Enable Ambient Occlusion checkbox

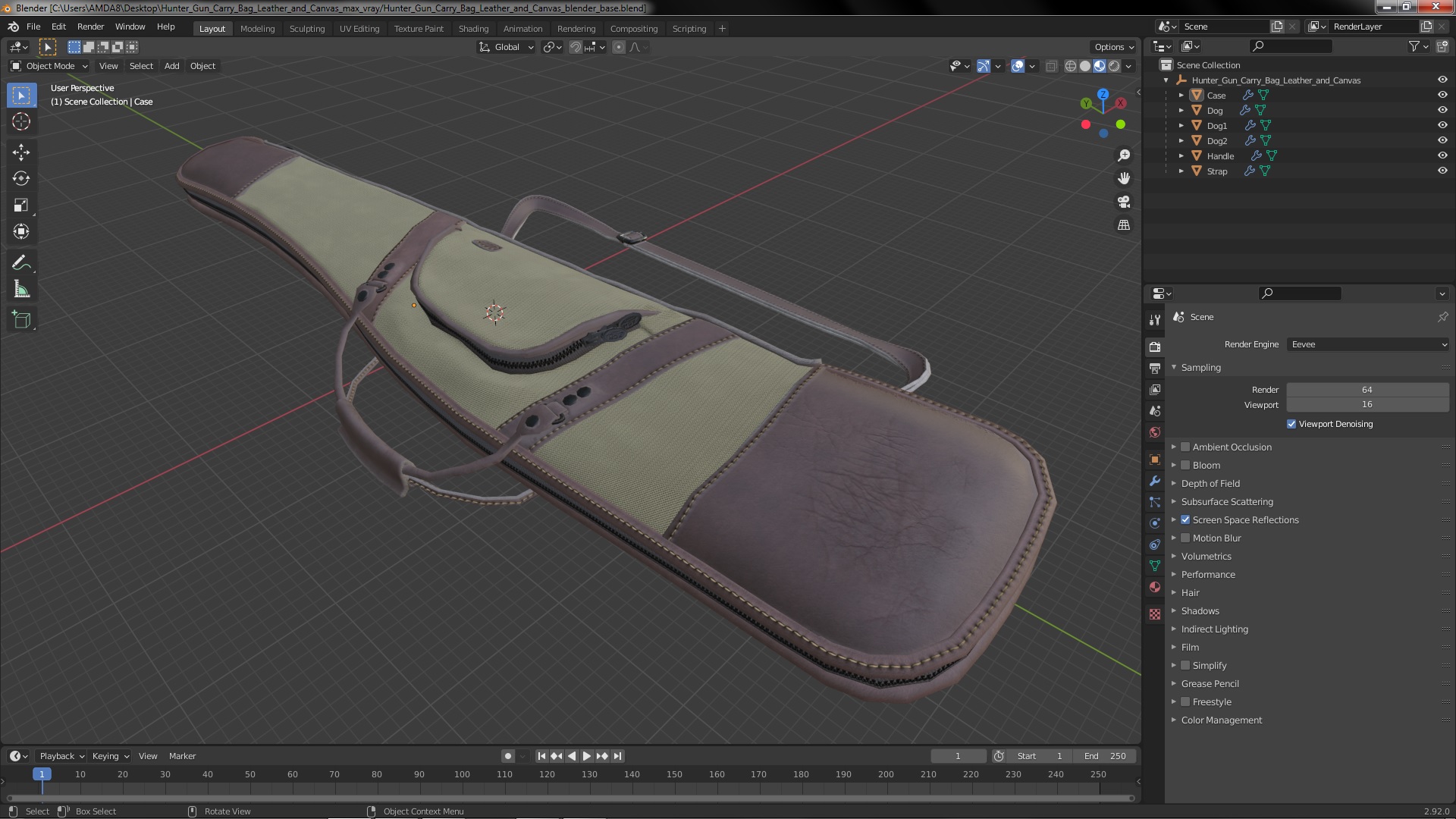pos(1185,447)
